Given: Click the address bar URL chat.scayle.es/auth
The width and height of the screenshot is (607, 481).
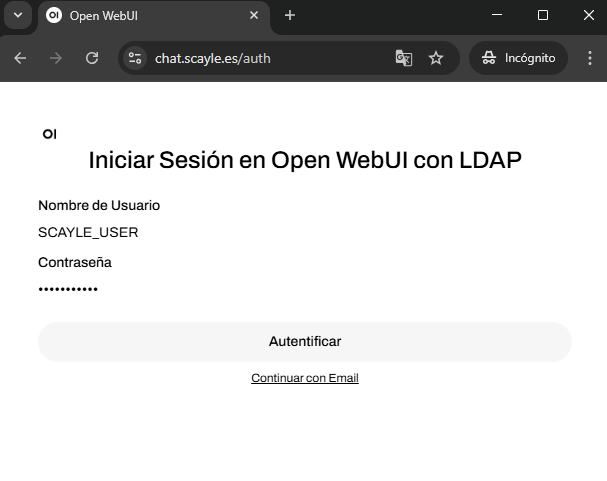Looking at the screenshot, I should pyautogui.click(x=213, y=58).
